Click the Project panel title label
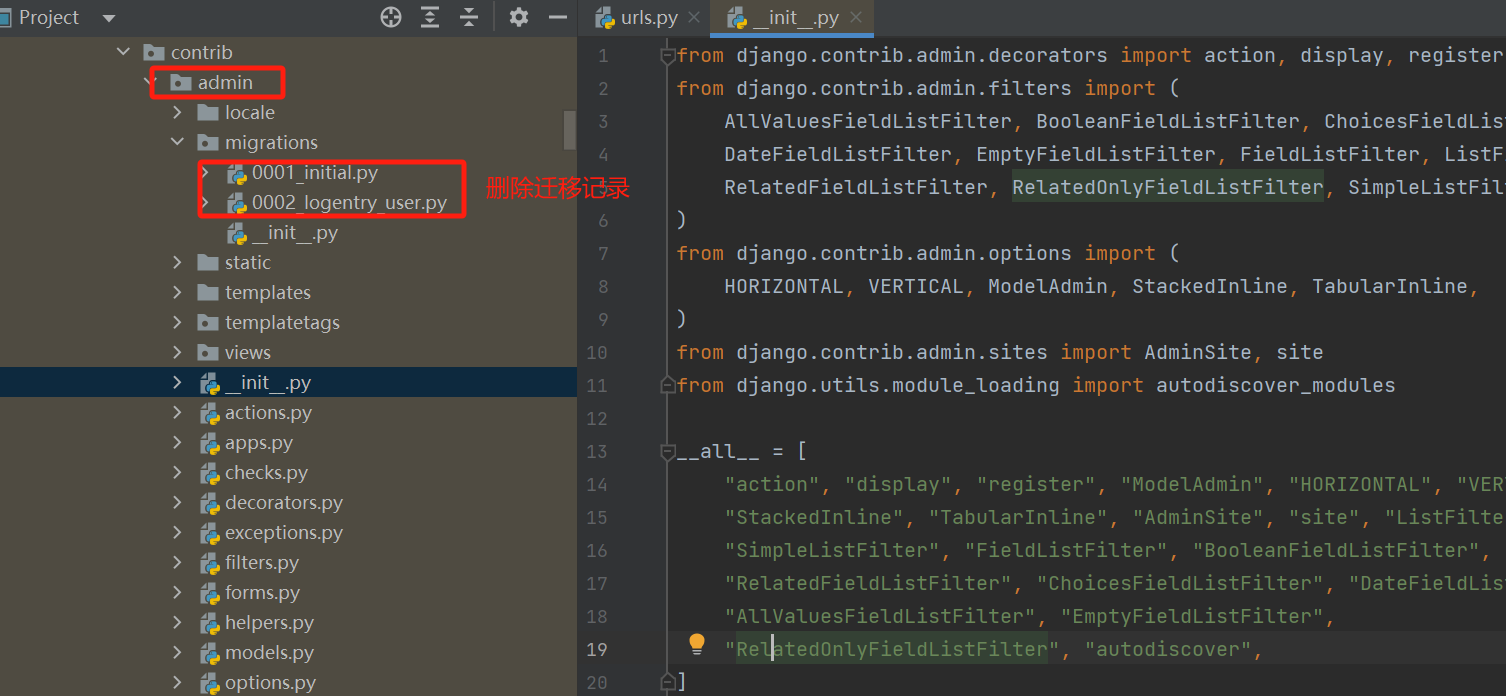1506x696 pixels. tap(49, 18)
